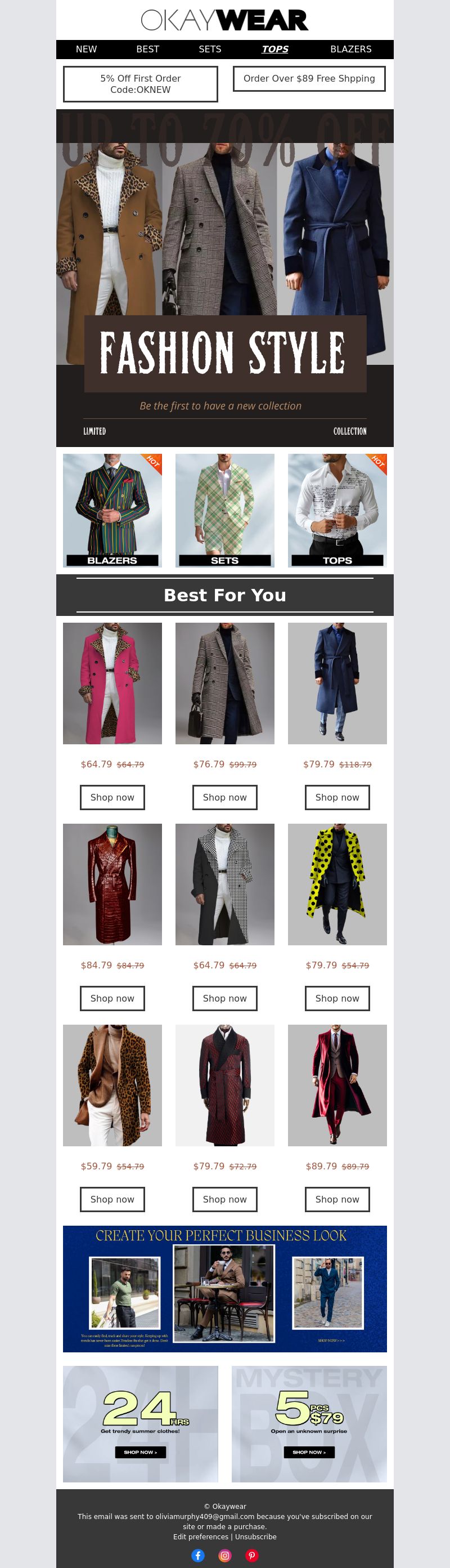Click SHOP NOW in 24HRS banner

(141, 1452)
